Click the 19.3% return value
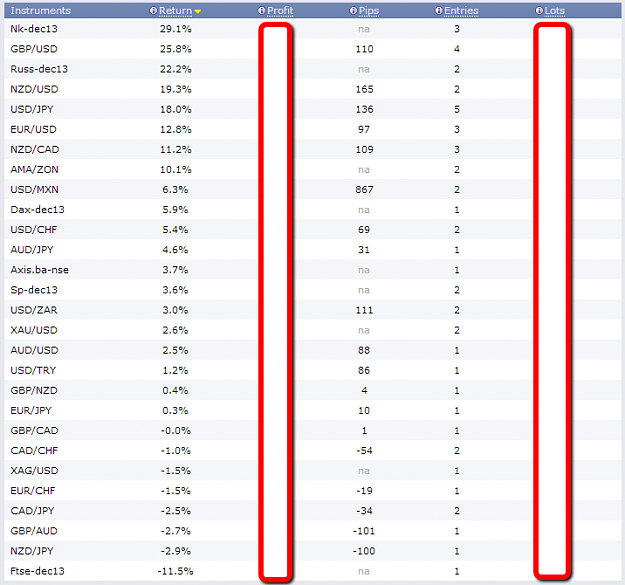 click(176, 89)
